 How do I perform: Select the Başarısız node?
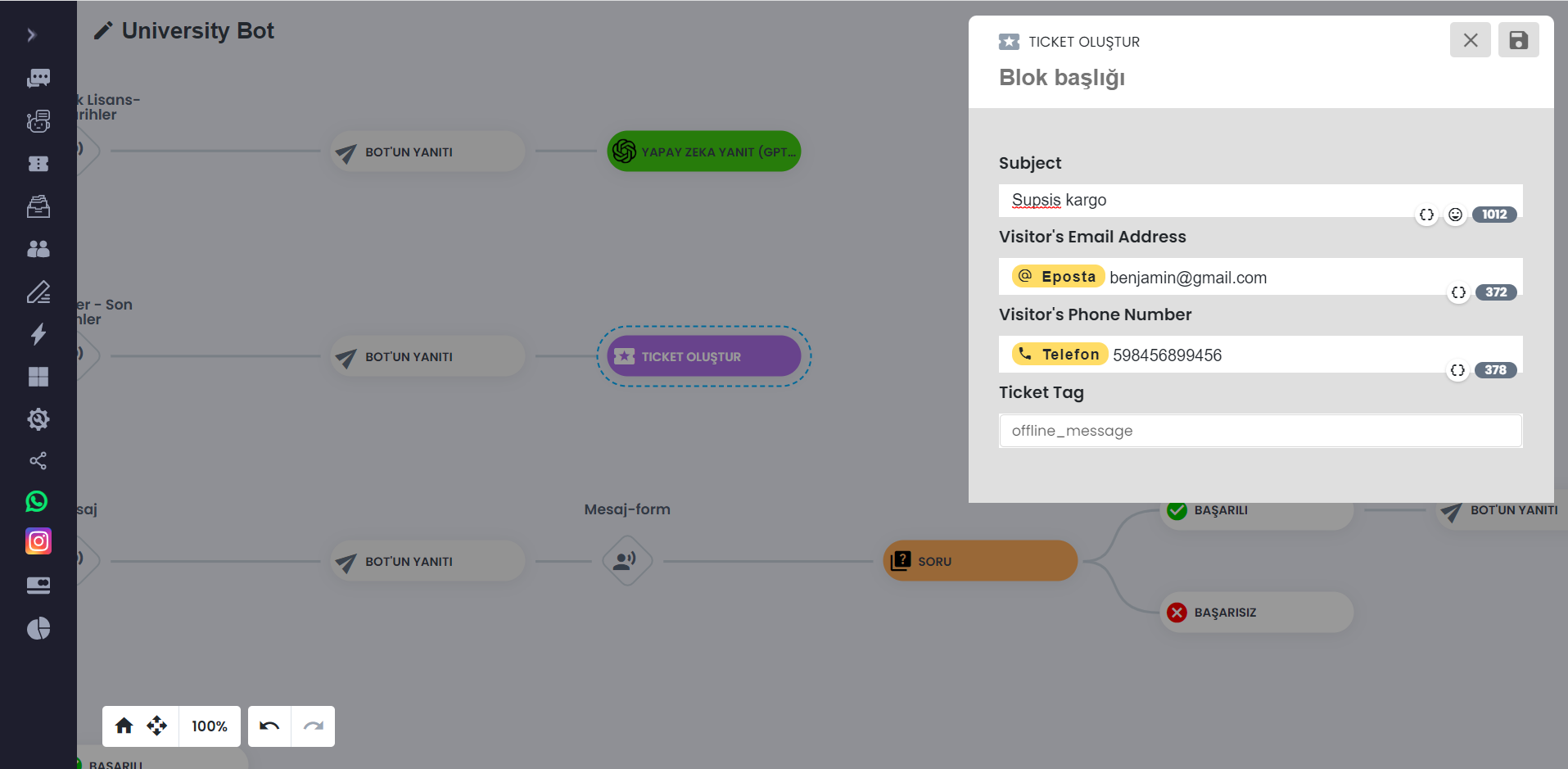(1257, 612)
